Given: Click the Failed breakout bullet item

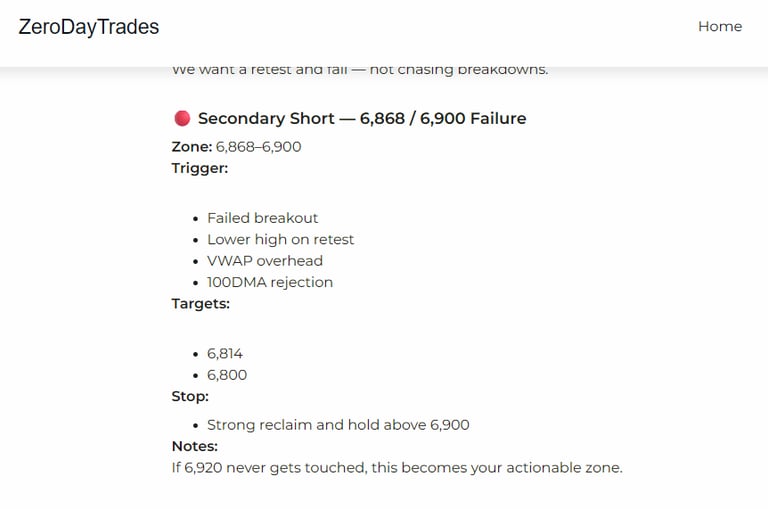Looking at the screenshot, I should (262, 218).
